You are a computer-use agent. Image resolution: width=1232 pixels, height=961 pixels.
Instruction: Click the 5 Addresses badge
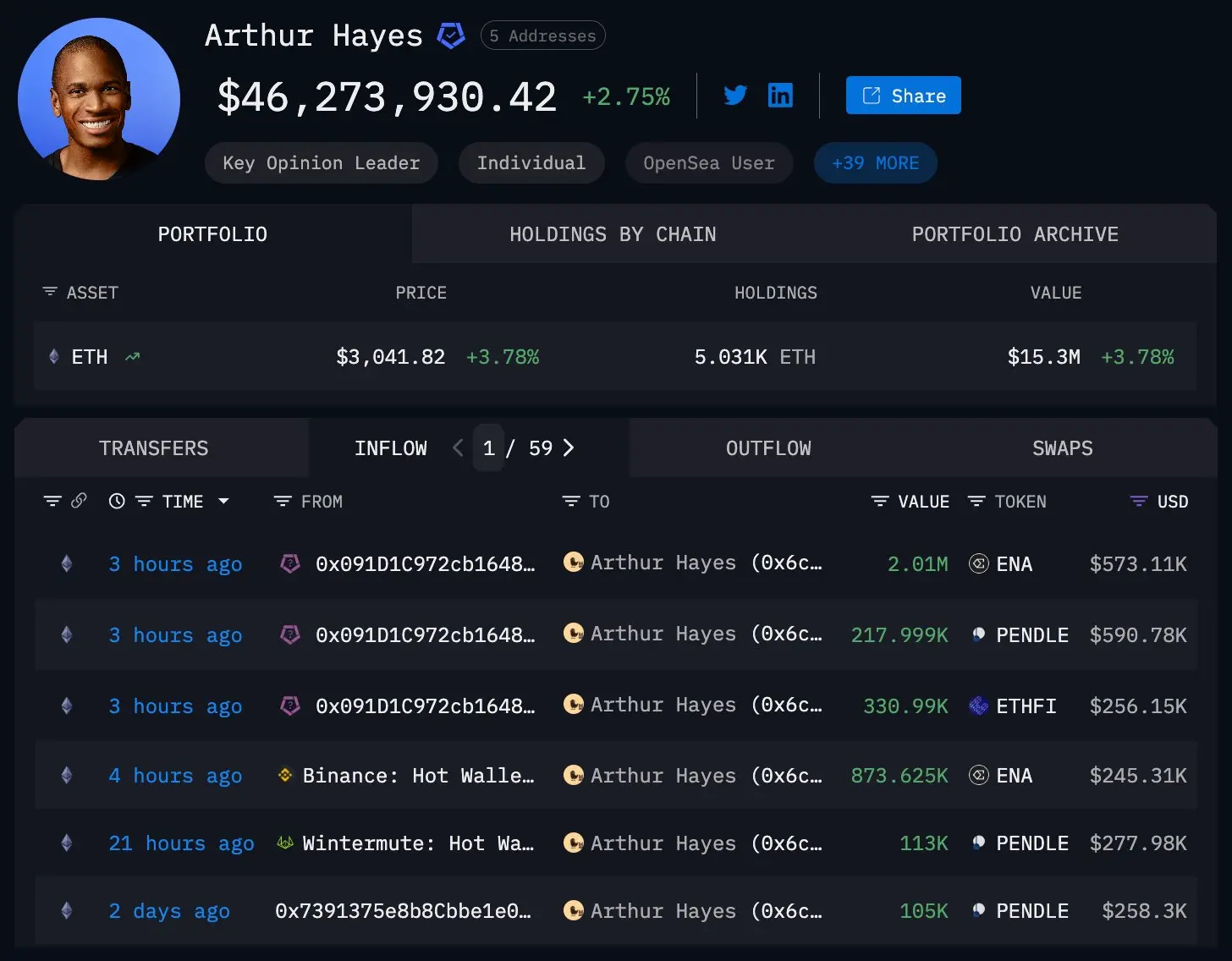point(542,36)
